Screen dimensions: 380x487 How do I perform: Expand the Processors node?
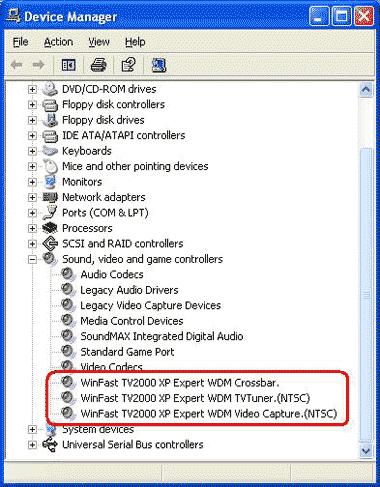[x=32, y=228]
